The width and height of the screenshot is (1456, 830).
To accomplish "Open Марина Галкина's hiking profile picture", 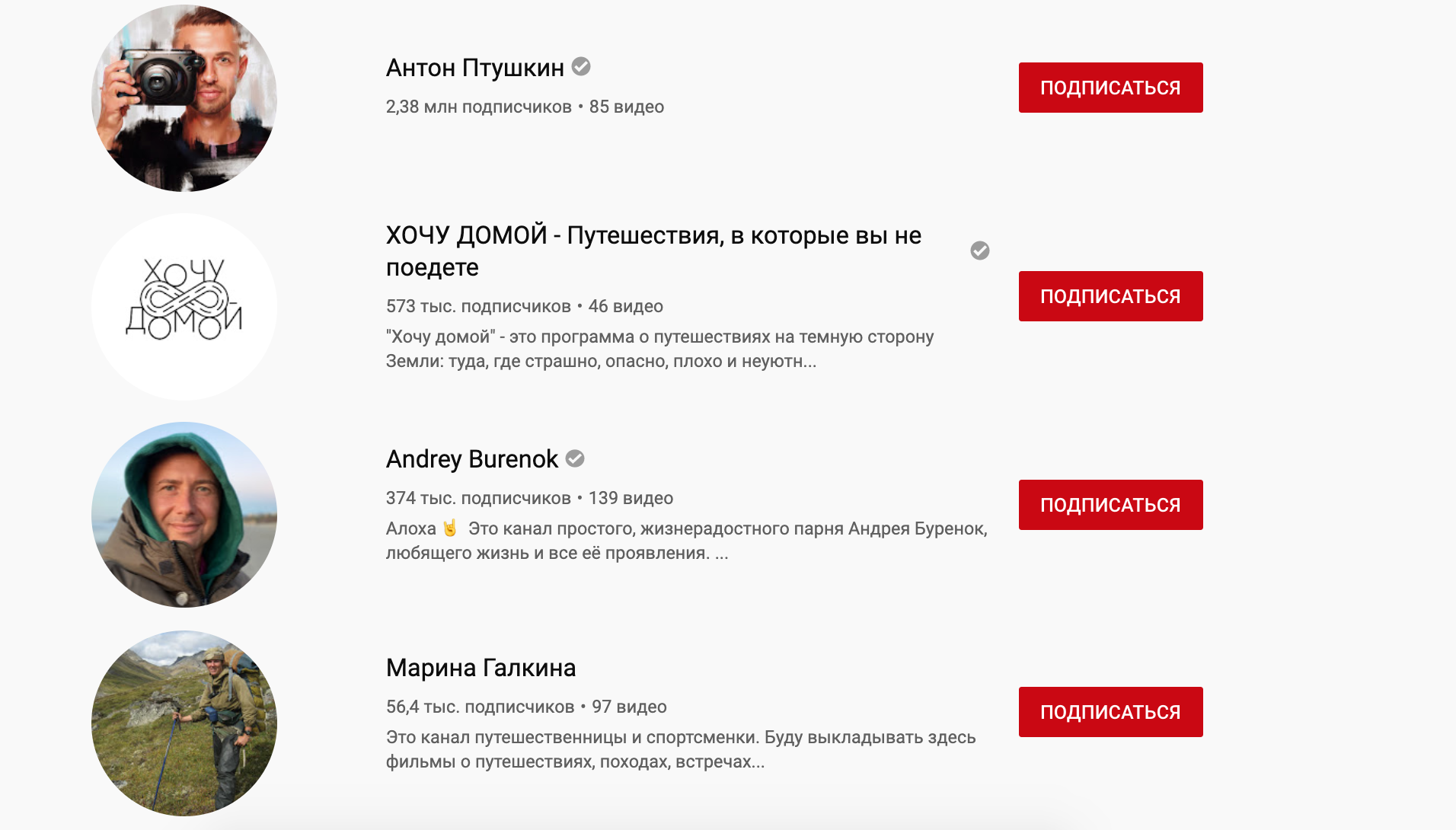I will [184, 723].
